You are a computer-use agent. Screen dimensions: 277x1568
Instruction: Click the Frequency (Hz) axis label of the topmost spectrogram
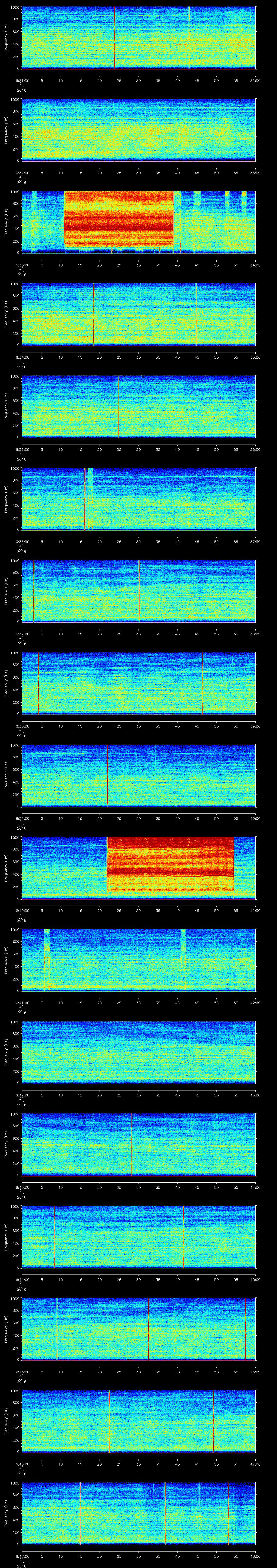click(x=6, y=38)
